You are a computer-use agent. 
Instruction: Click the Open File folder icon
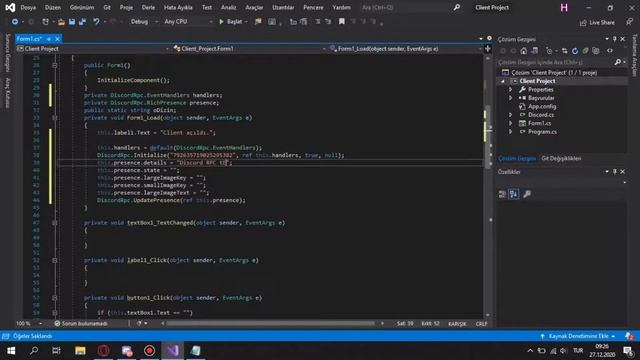pyautogui.click(x=61, y=22)
